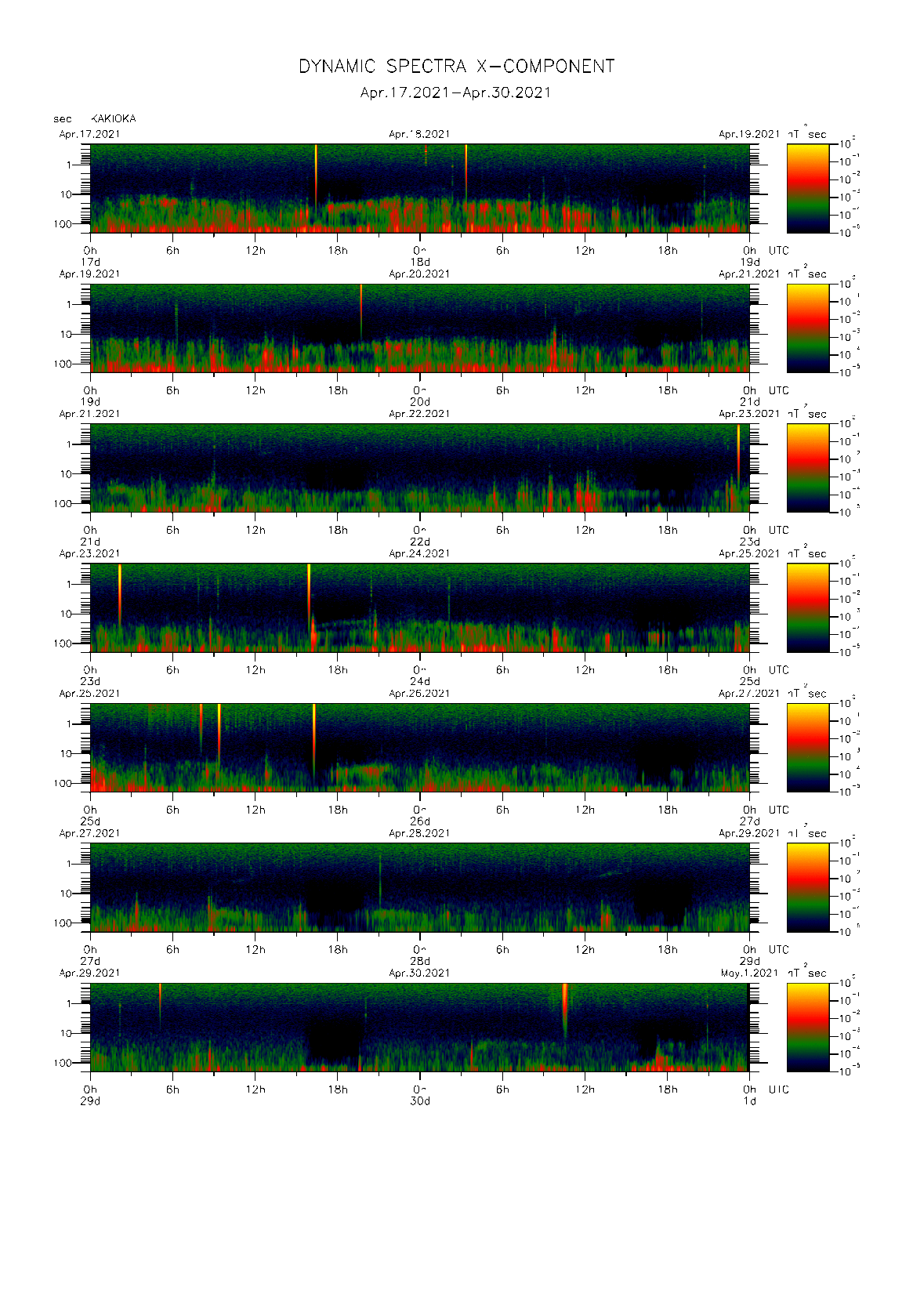Click the 18d day label

420,262
